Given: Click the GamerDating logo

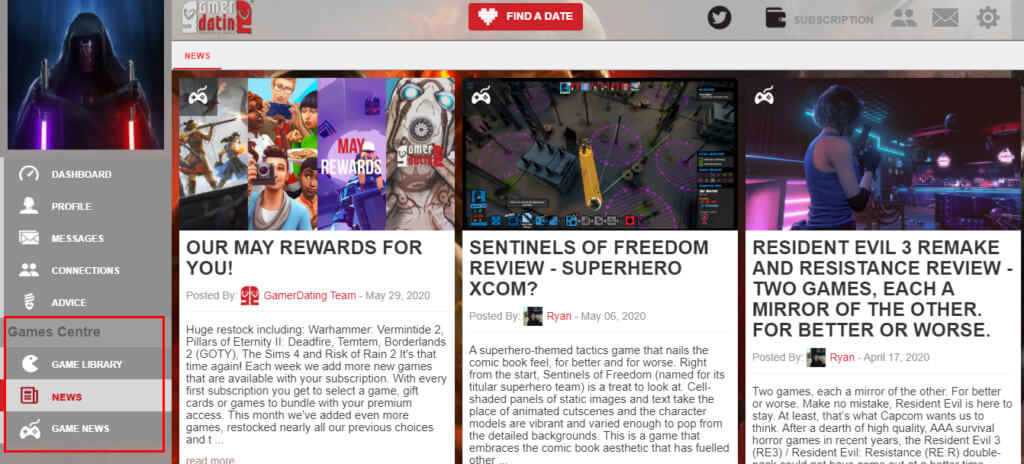Looking at the screenshot, I should 217,17.
